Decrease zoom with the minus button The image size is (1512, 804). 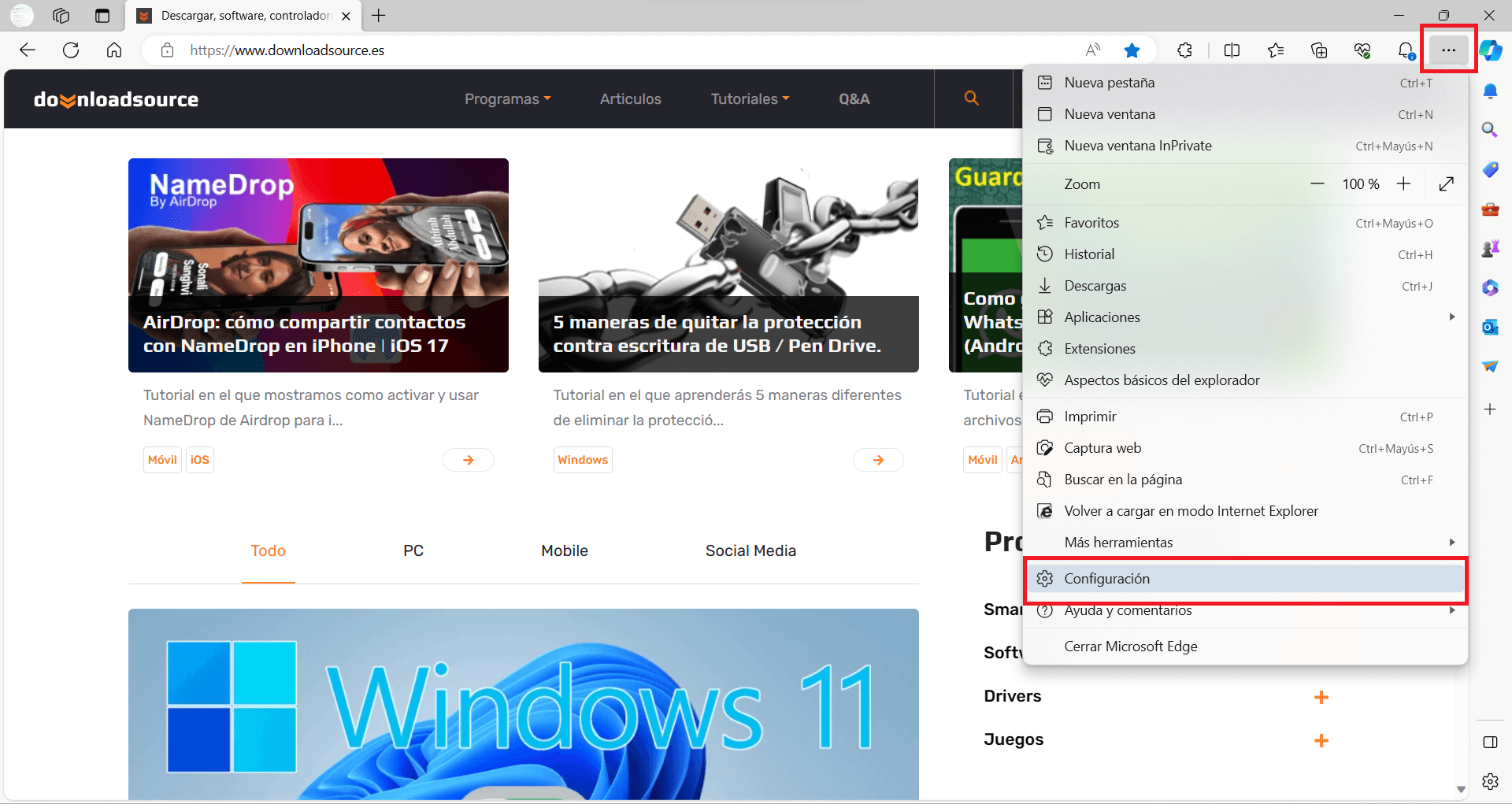1317,183
